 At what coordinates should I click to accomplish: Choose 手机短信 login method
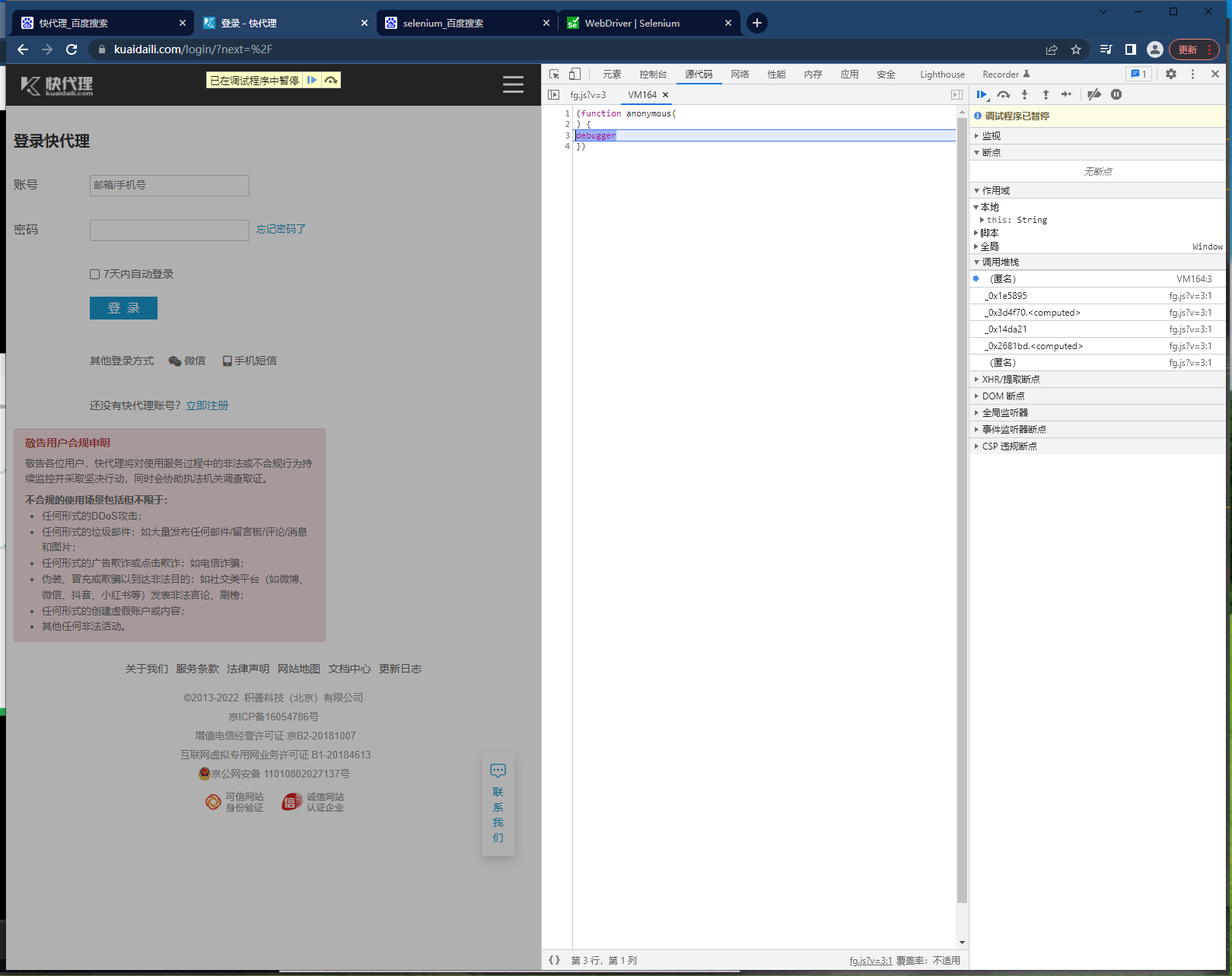click(x=250, y=361)
